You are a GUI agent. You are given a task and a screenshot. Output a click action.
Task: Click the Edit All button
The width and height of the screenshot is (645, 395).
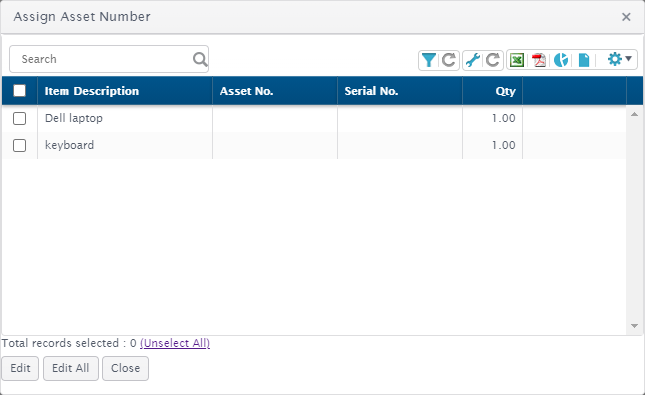point(71,368)
